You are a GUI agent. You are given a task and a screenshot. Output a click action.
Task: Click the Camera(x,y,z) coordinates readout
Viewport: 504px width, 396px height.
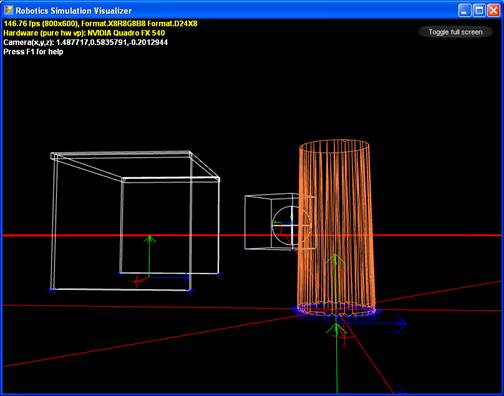tap(85, 42)
